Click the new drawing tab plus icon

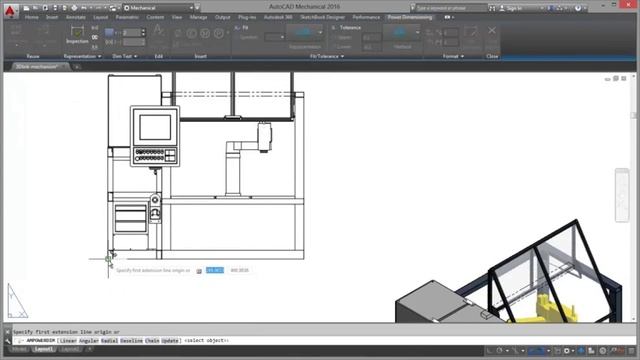77,67
